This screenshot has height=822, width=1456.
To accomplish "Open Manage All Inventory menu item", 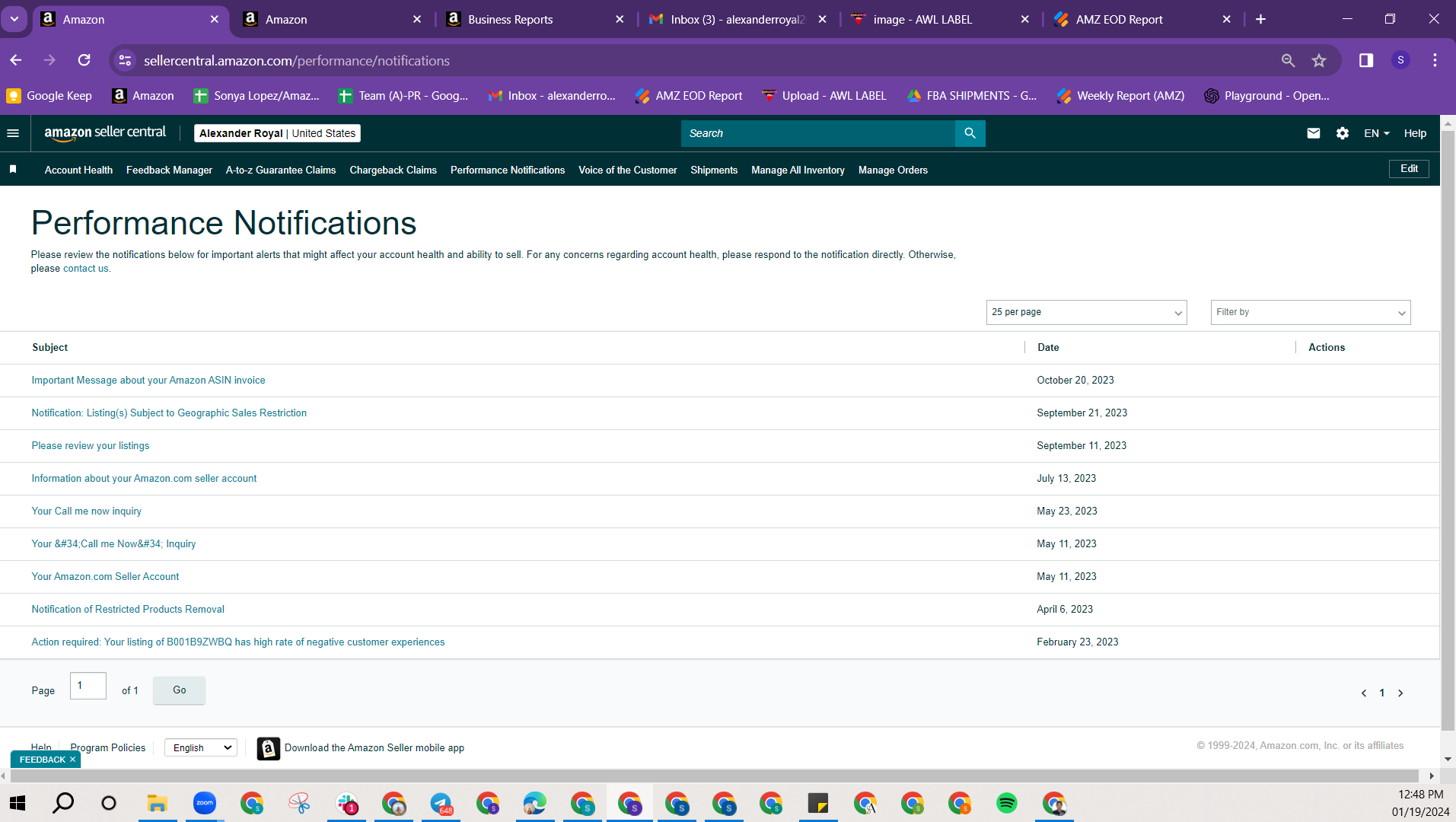I will coord(798,170).
